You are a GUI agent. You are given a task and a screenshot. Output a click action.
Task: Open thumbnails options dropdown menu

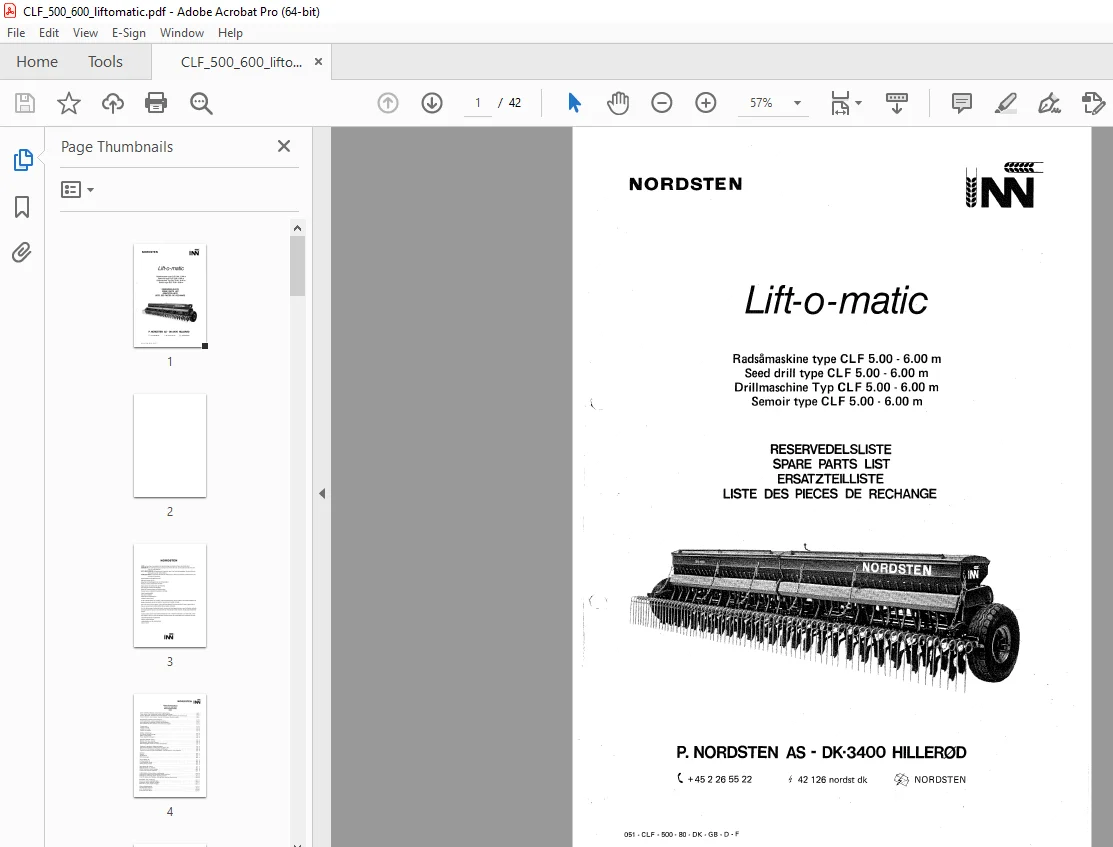point(77,190)
